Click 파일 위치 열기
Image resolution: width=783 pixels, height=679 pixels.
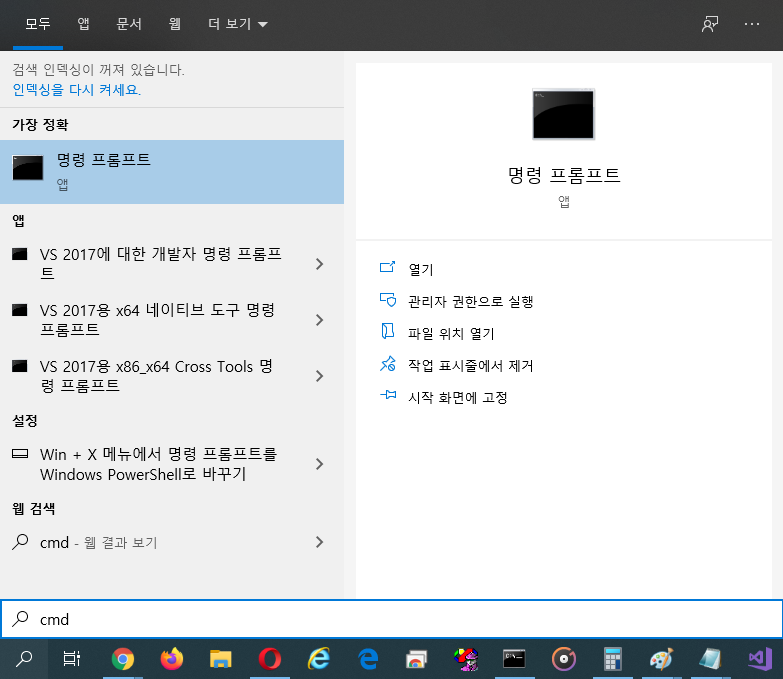tap(451, 334)
